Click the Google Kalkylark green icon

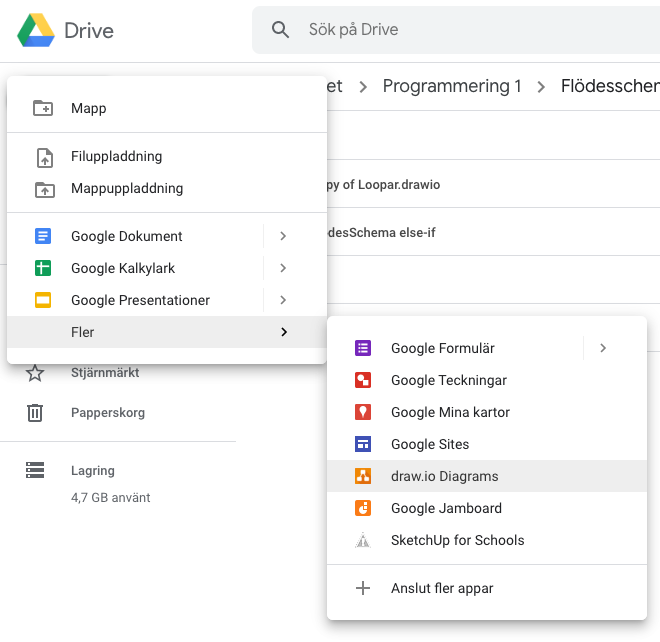tap(43, 268)
